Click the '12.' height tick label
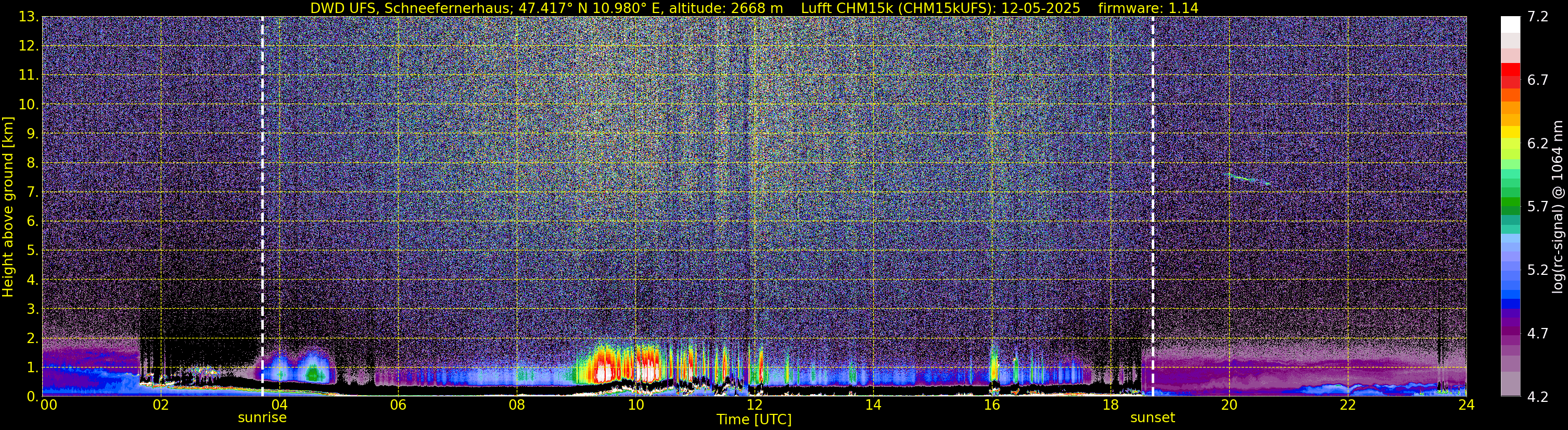 point(28,46)
